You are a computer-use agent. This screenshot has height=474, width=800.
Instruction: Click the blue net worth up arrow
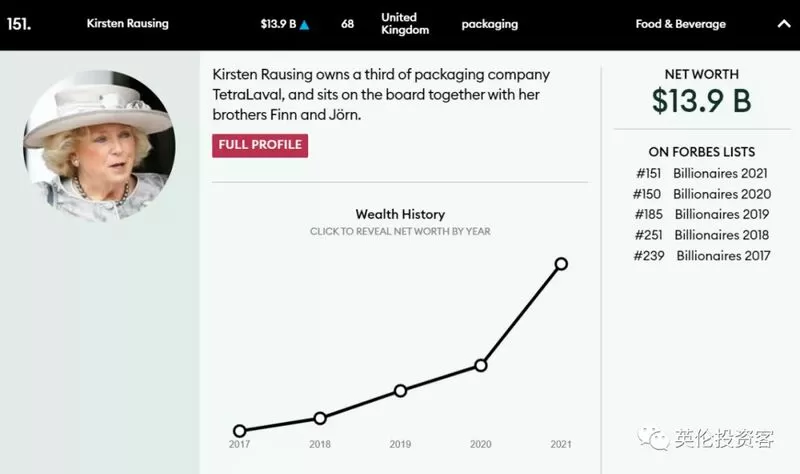tap(304, 24)
